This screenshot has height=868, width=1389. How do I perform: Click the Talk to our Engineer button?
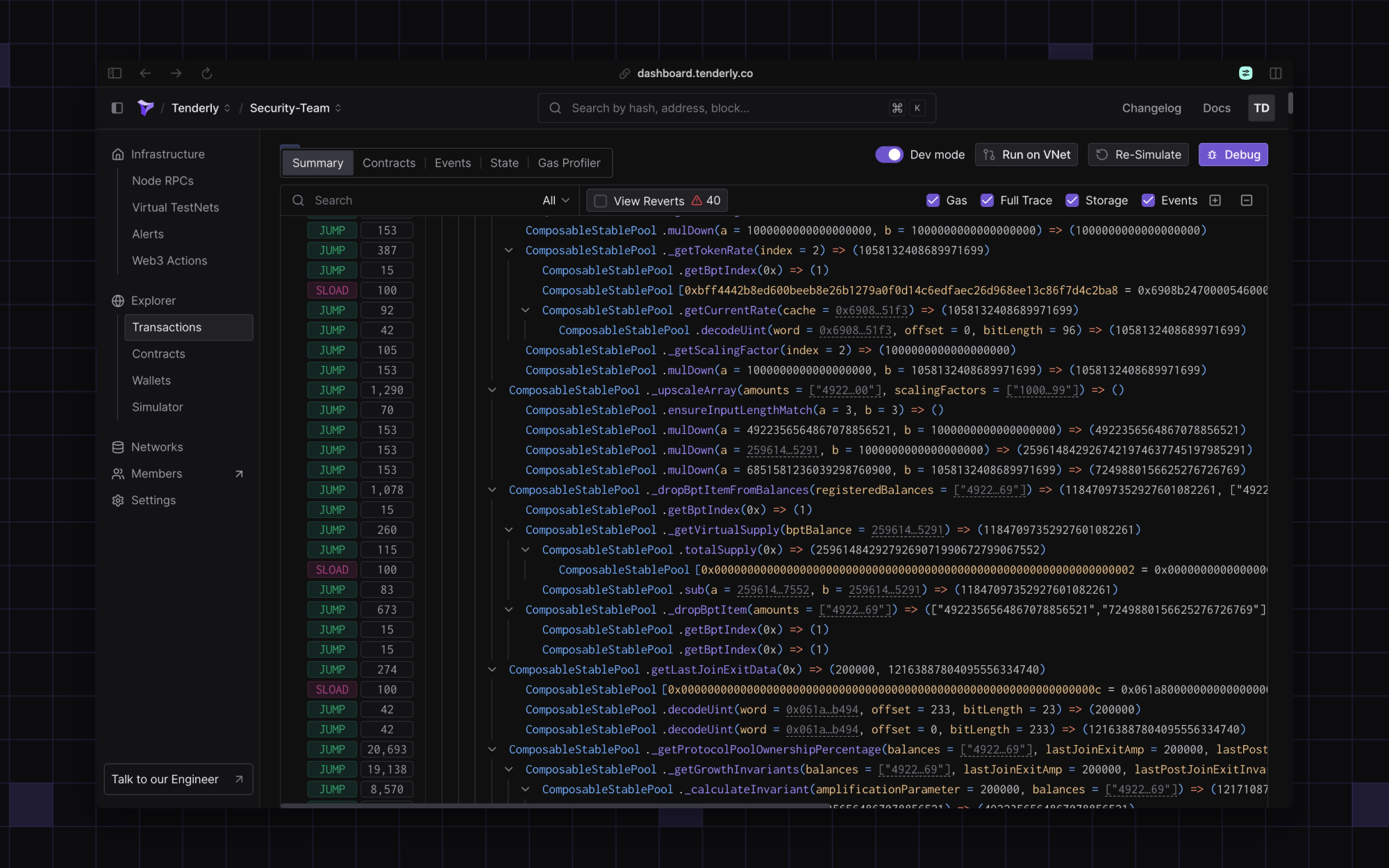(178, 779)
